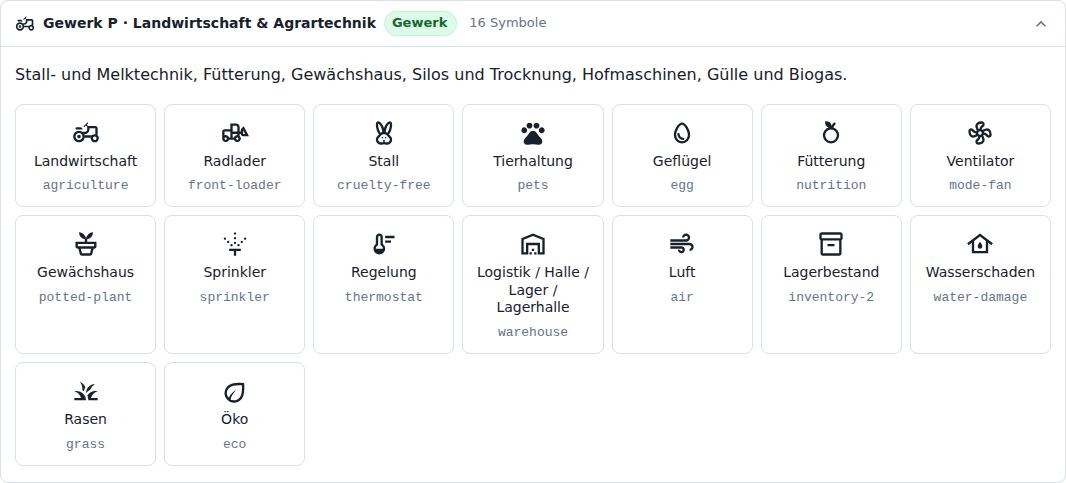Click the 'Tierhaltung' card title
This screenshot has width=1066, height=483.
533,161
